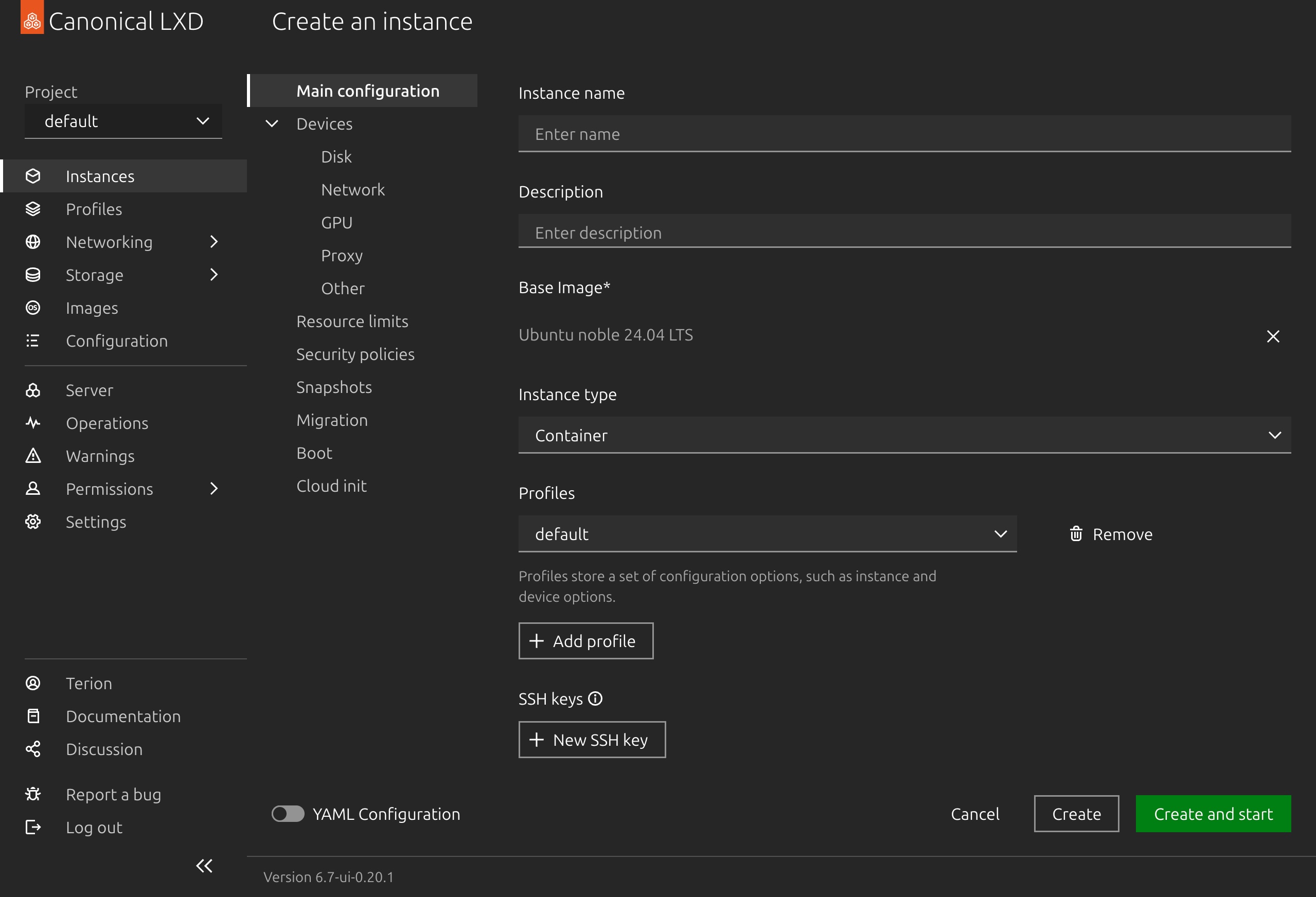Toggle the YAML Configuration switch
1316x897 pixels.
[x=288, y=814]
